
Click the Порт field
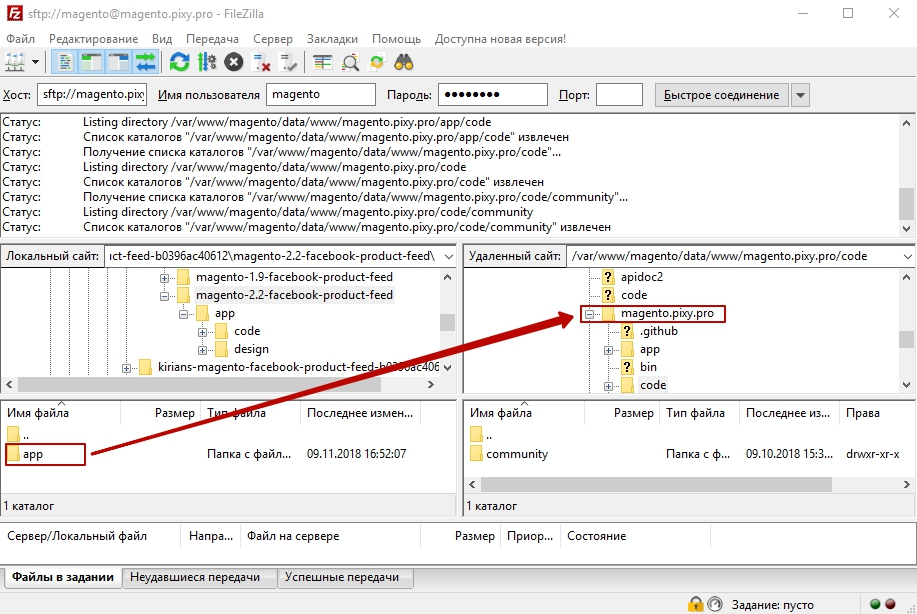click(619, 95)
